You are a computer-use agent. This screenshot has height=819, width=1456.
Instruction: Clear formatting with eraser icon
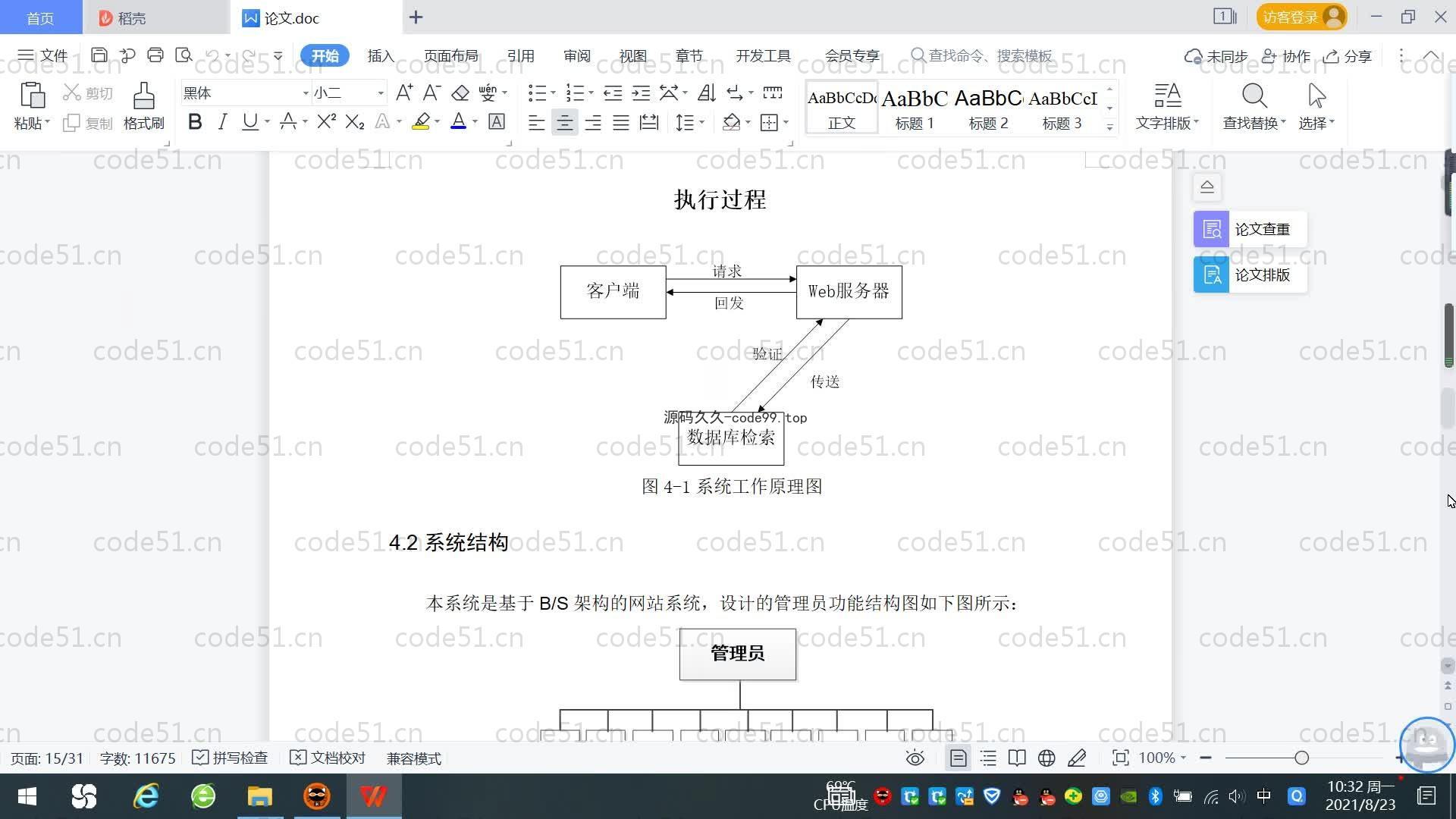[460, 93]
